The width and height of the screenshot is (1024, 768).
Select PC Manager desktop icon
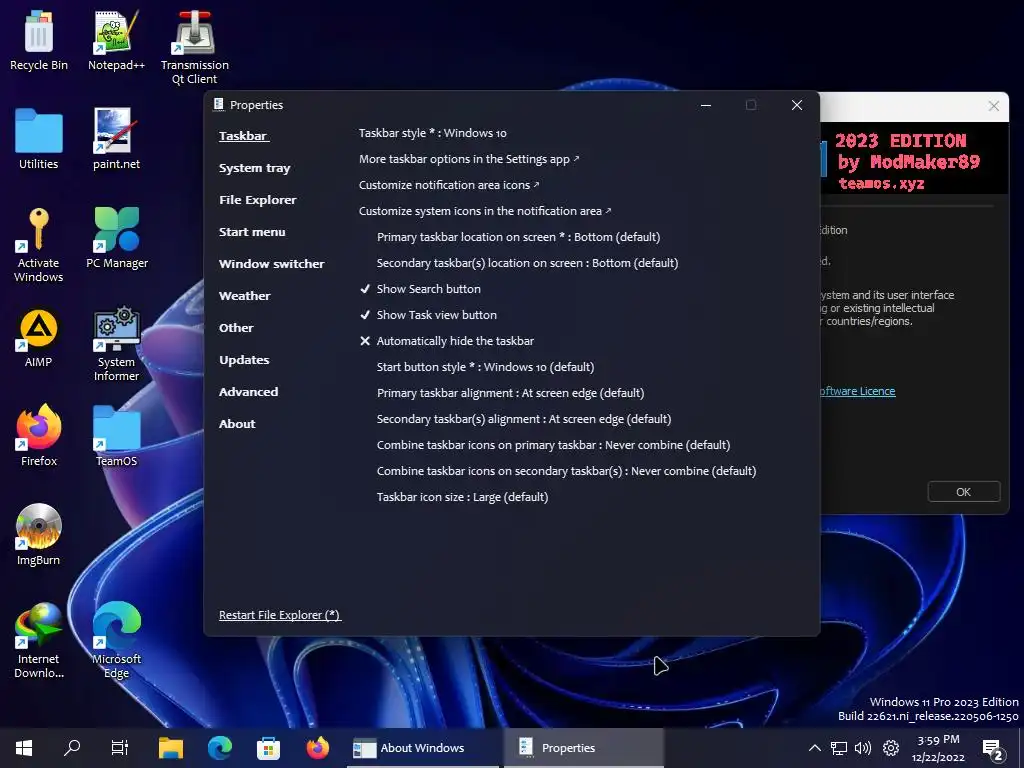116,238
